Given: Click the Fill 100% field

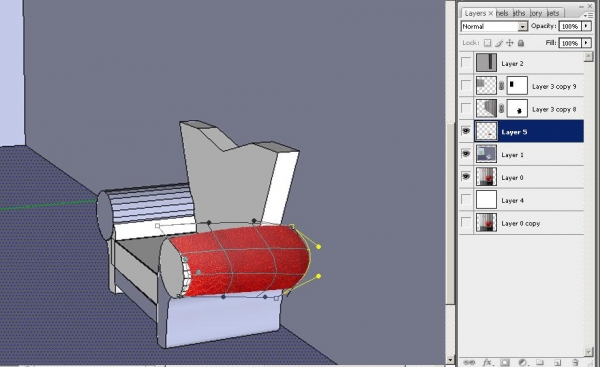Looking at the screenshot, I should point(570,43).
